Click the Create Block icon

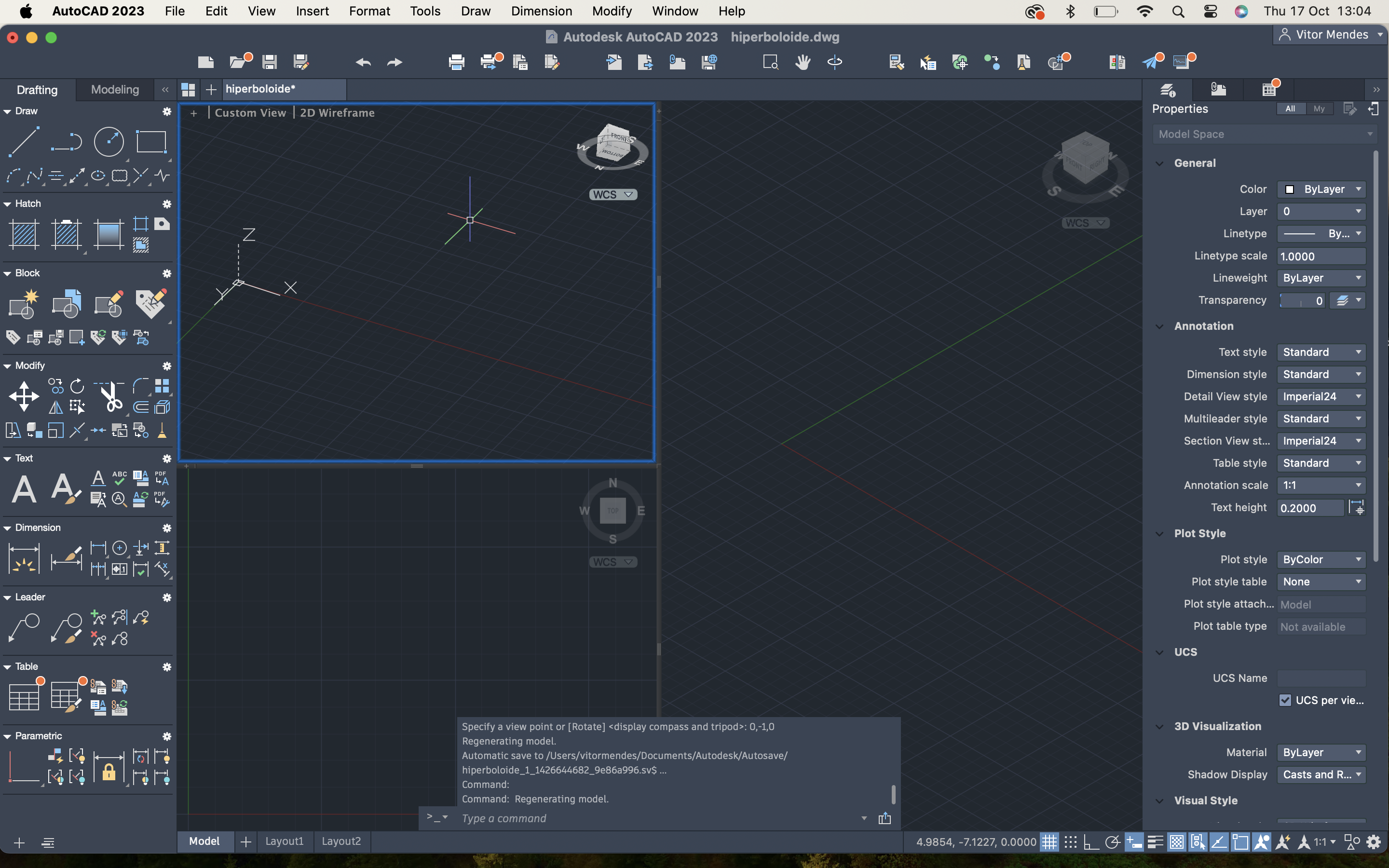coord(24,304)
